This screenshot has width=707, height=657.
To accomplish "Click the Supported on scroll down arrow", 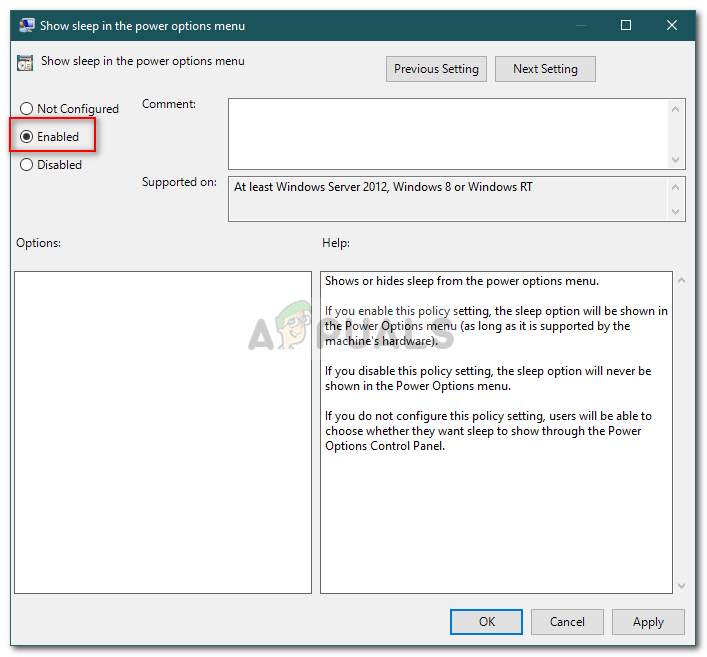I will pos(675,211).
